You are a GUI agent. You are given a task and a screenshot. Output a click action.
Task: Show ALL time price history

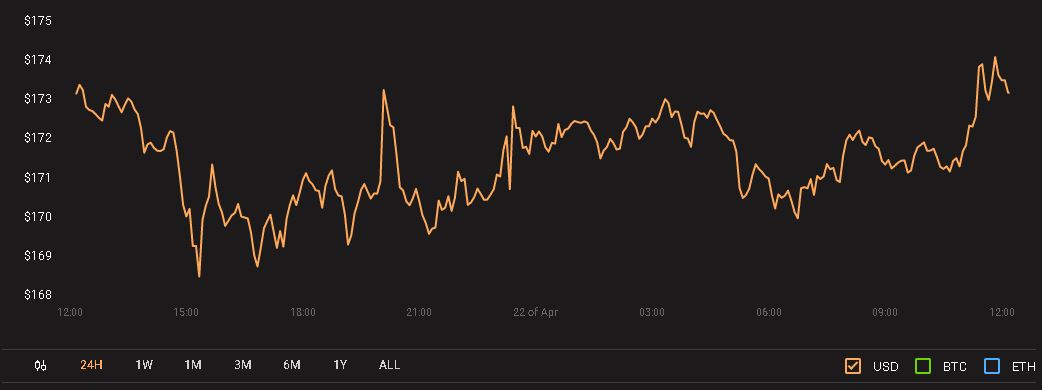coord(389,365)
